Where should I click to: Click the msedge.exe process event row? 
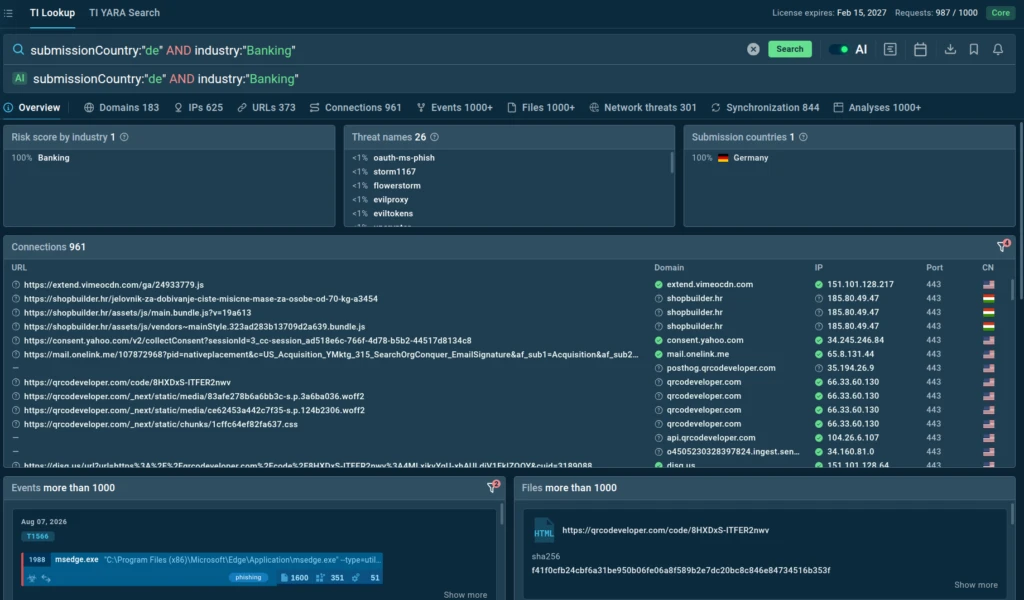(x=202, y=568)
